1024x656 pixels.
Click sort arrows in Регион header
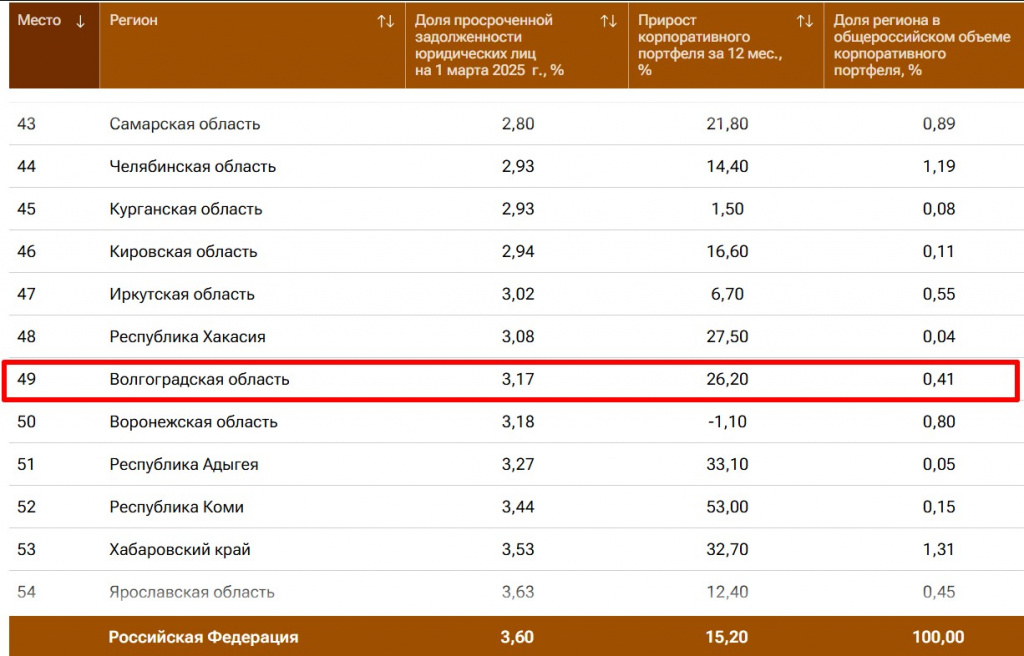[386, 22]
